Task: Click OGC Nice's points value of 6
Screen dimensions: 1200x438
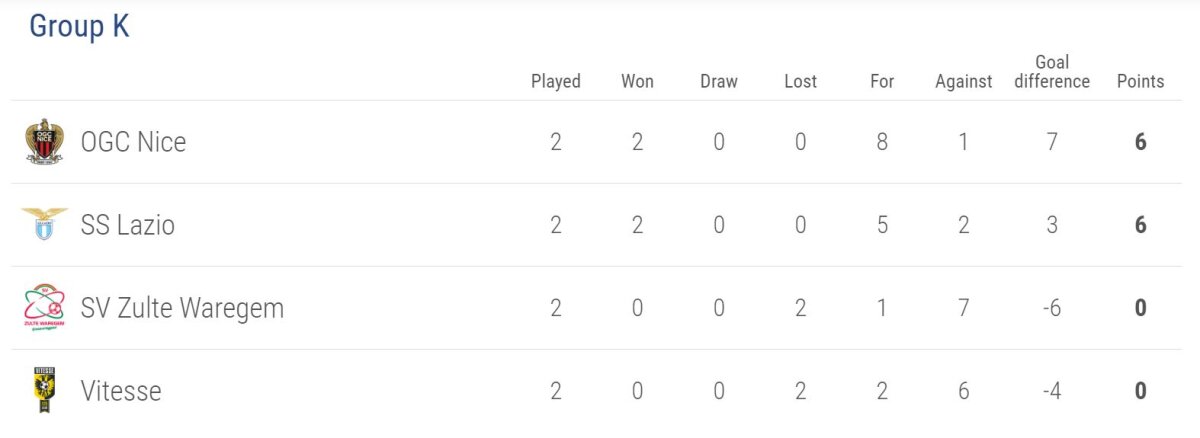Action: 1140,142
